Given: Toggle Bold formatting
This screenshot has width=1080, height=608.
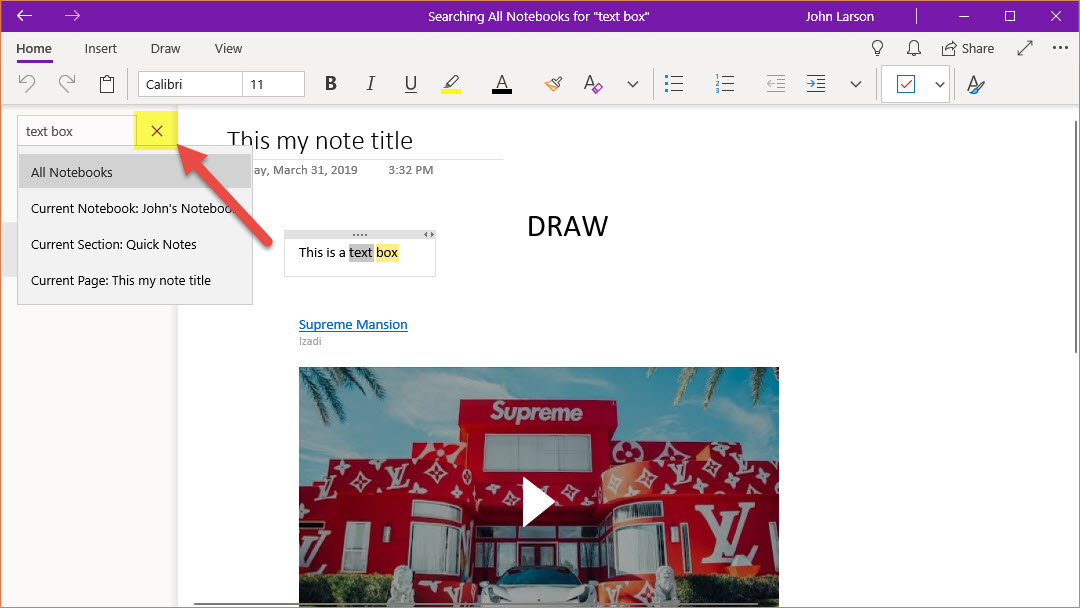Looking at the screenshot, I should pos(331,84).
